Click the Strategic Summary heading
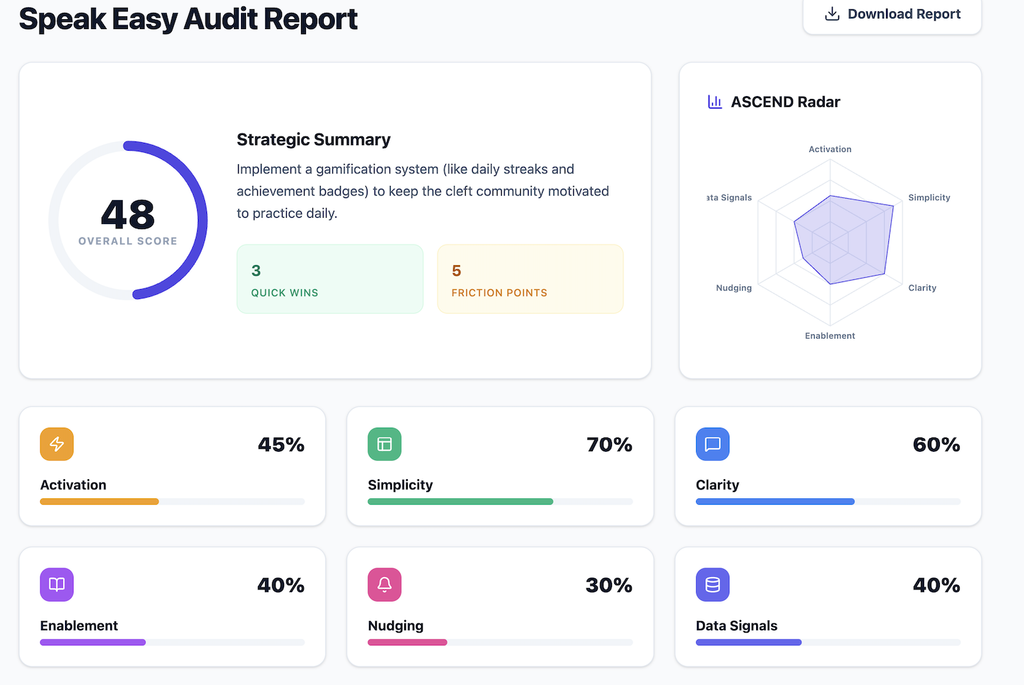The width and height of the screenshot is (1024, 685). 313,140
